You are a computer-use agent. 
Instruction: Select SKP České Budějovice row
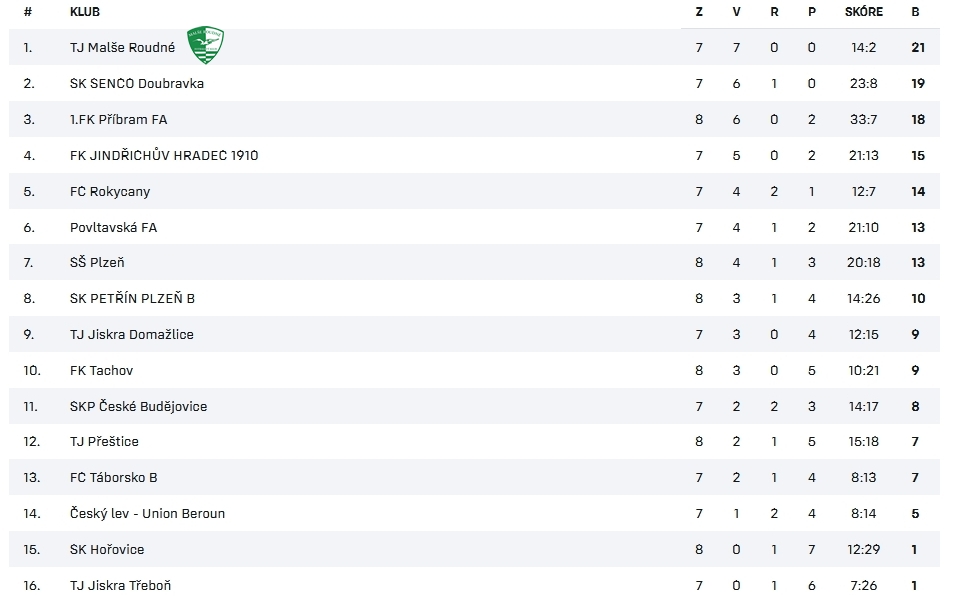point(474,407)
